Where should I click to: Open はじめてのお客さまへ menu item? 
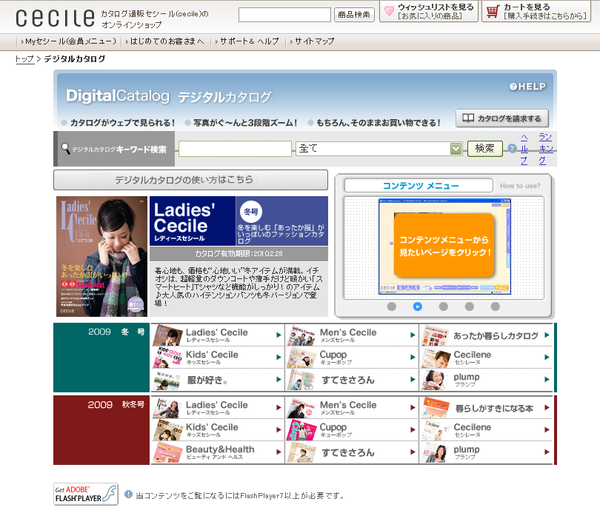165,41
